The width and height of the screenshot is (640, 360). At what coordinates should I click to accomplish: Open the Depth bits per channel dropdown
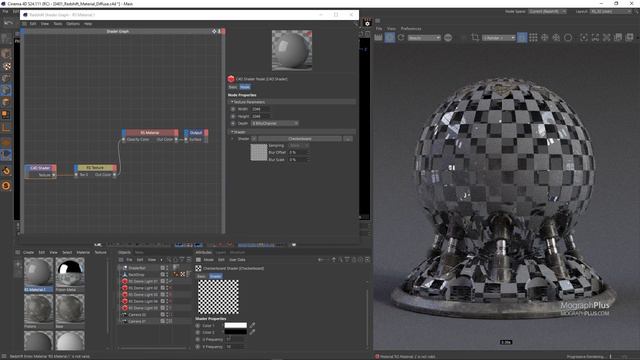[x=275, y=123]
